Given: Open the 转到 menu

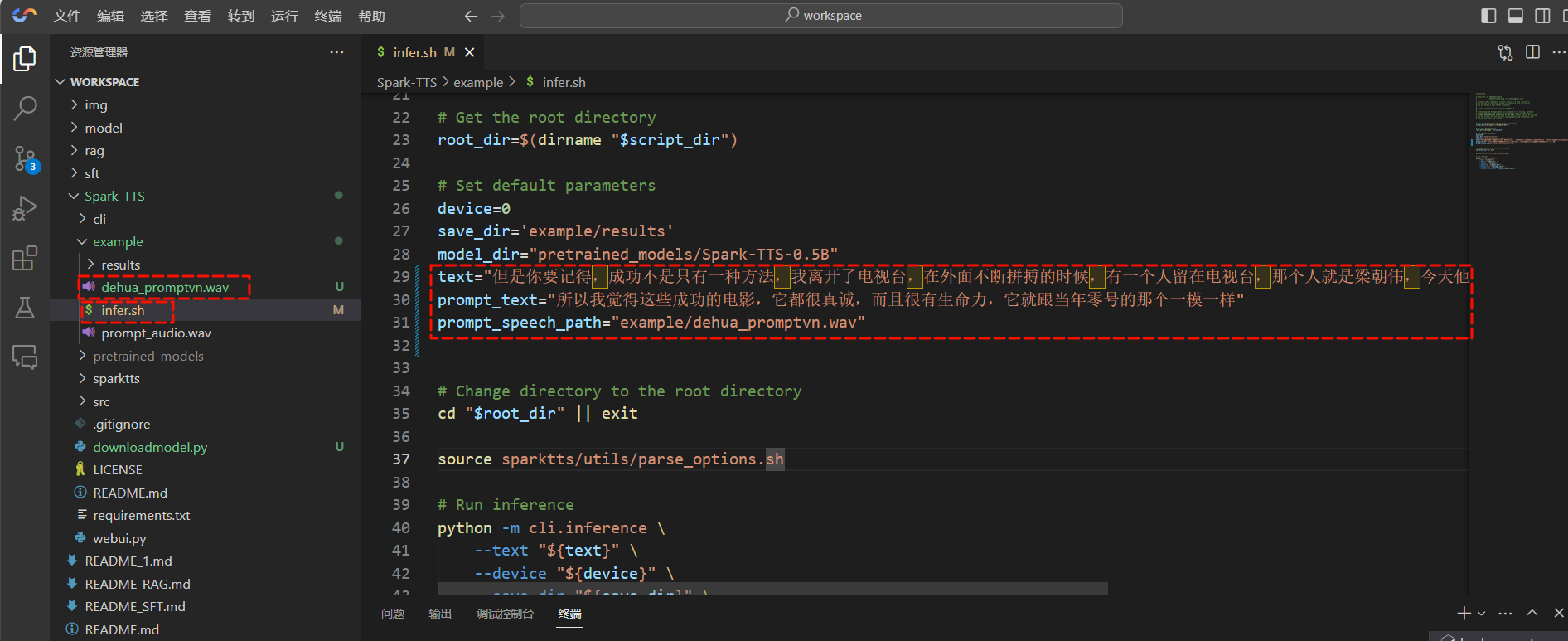Looking at the screenshot, I should pyautogui.click(x=241, y=16).
